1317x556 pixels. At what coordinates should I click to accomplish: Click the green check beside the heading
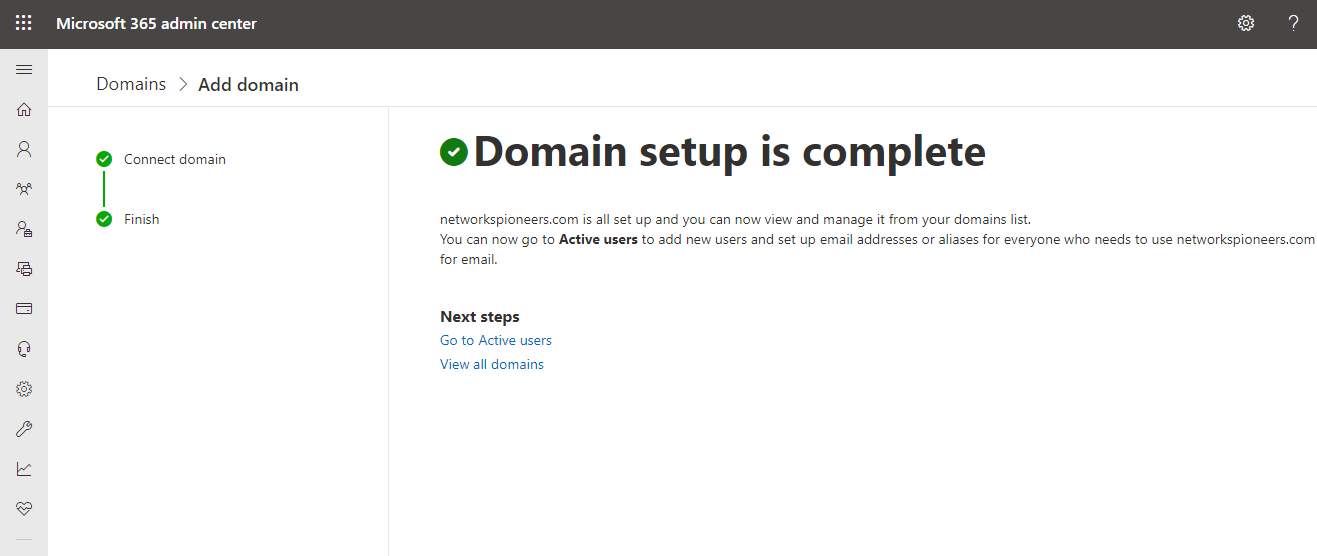click(x=454, y=152)
